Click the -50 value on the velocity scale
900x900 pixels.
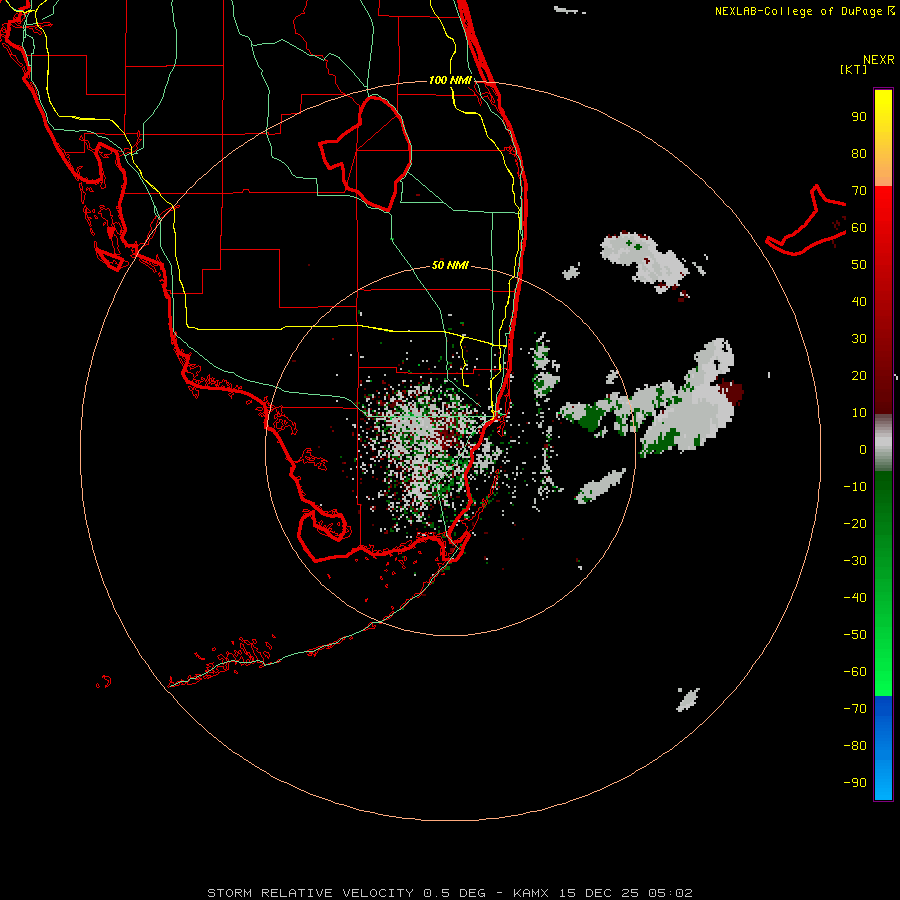tap(855, 635)
